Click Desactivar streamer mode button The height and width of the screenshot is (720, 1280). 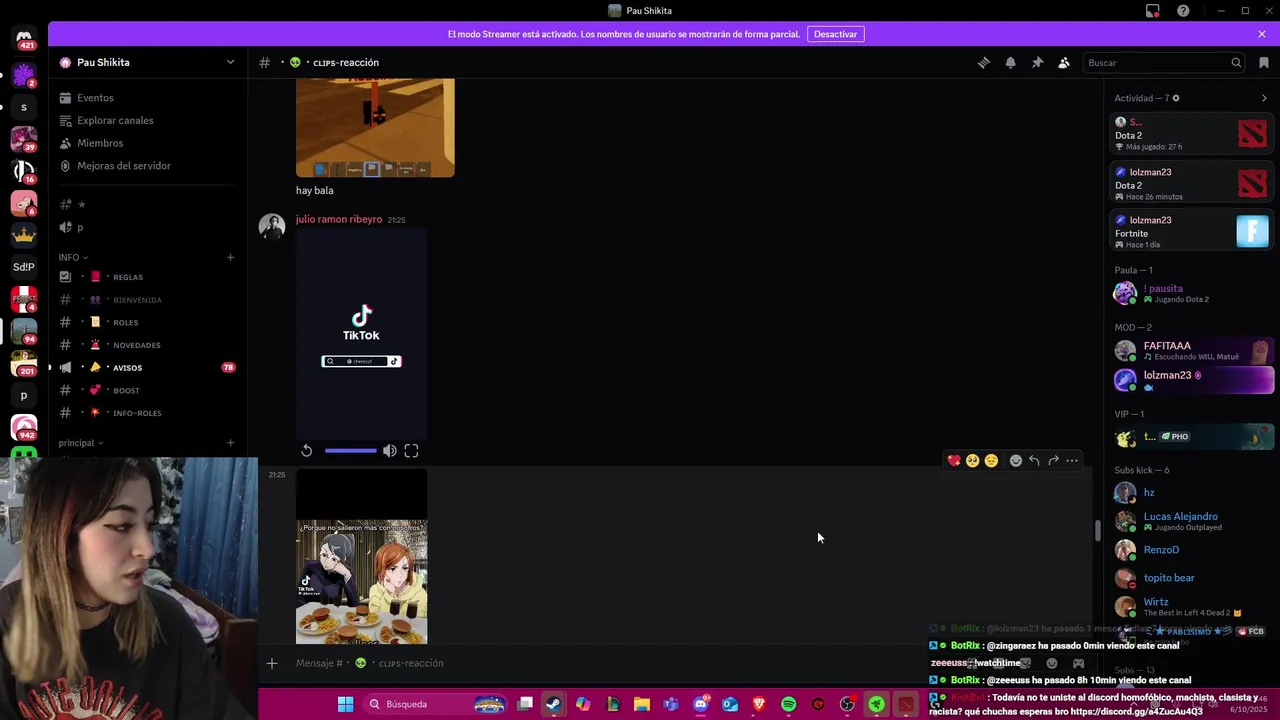[x=835, y=34]
